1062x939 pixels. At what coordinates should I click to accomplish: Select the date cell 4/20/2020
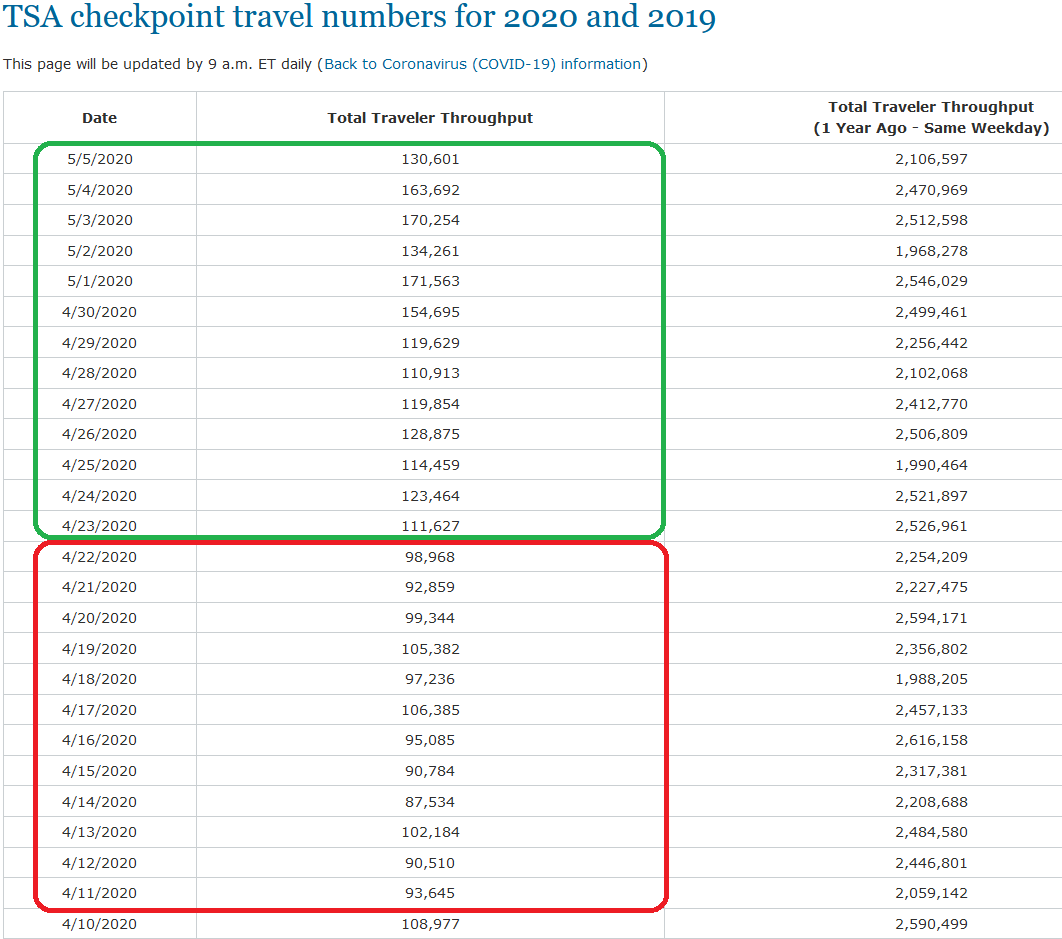[x=100, y=619]
